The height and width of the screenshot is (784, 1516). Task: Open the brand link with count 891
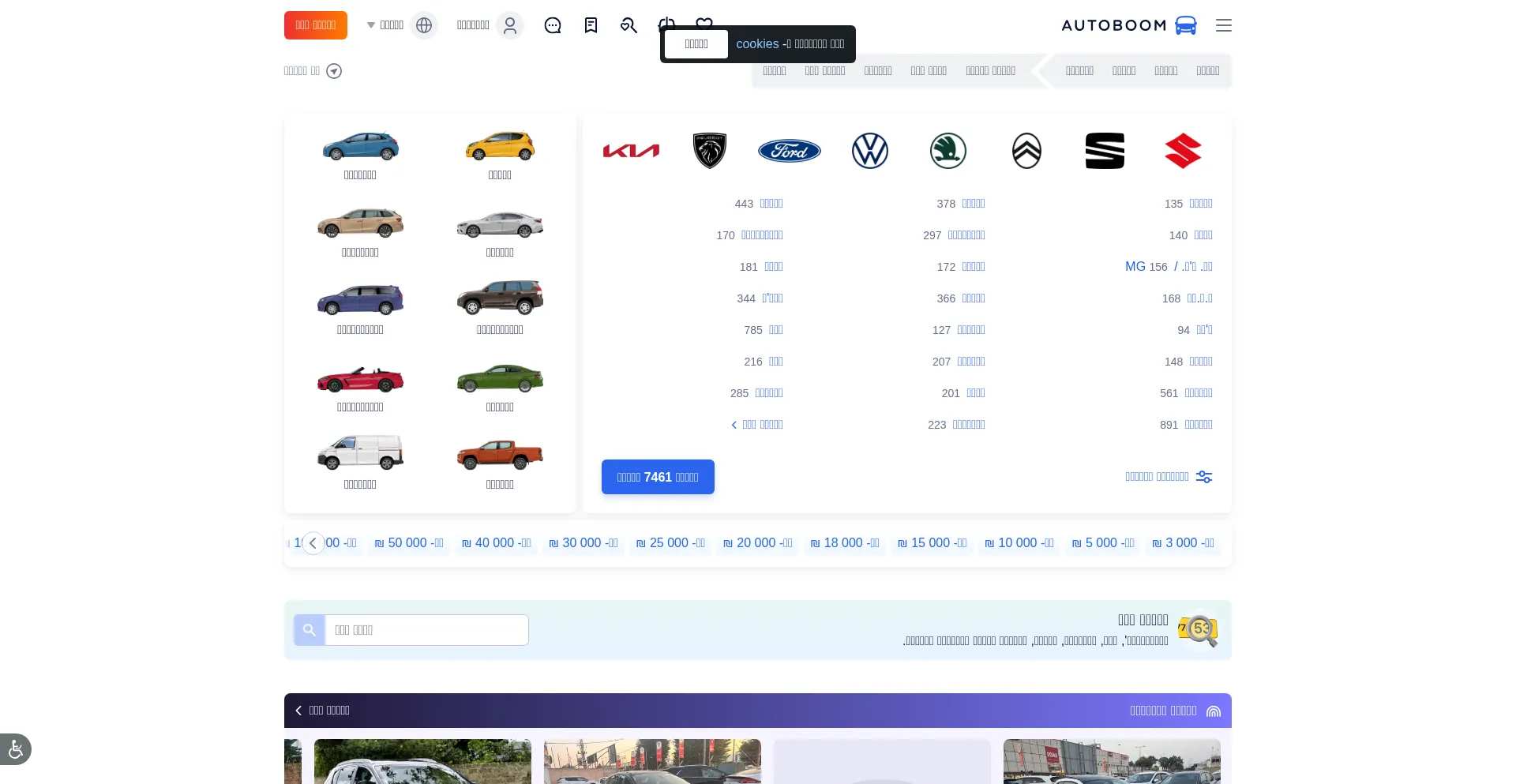tap(1199, 425)
